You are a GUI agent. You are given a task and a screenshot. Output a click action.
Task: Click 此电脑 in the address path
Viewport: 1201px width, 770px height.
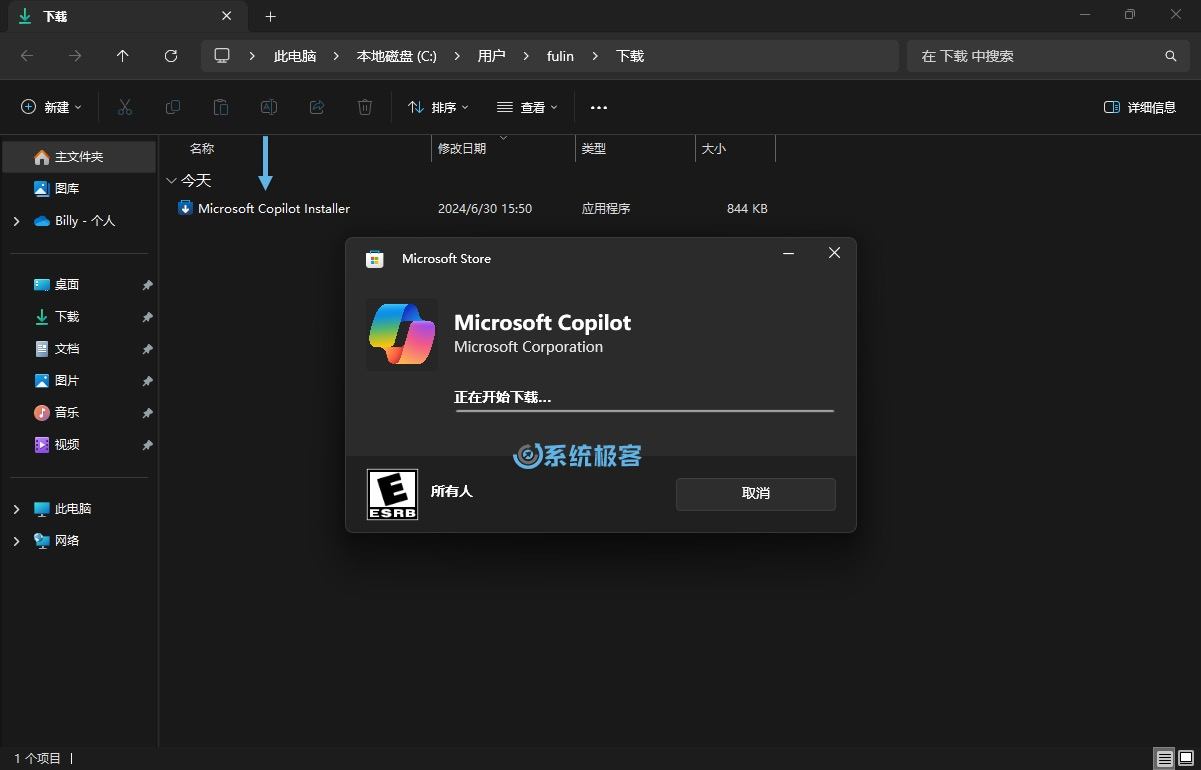[x=295, y=56]
